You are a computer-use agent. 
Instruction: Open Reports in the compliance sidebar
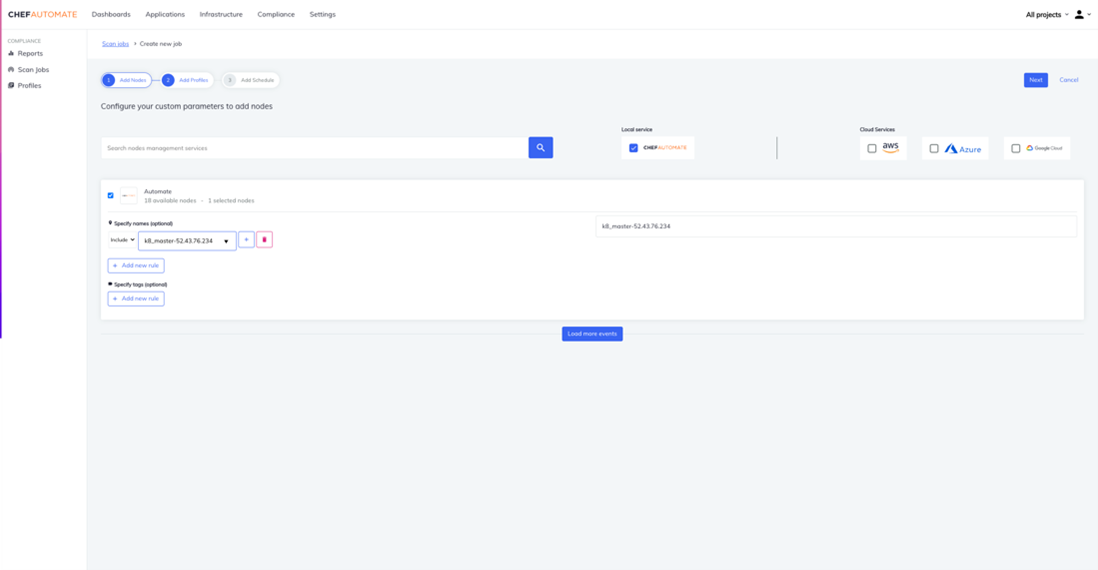30,54
